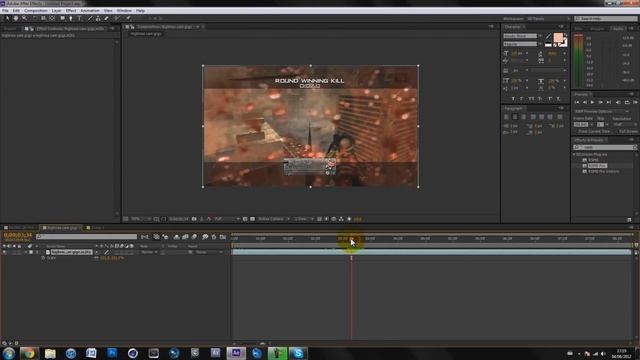This screenshot has width=640, height=360.
Task: Open the Animation menu
Action: pyautogui.click(x=90, y=11)
